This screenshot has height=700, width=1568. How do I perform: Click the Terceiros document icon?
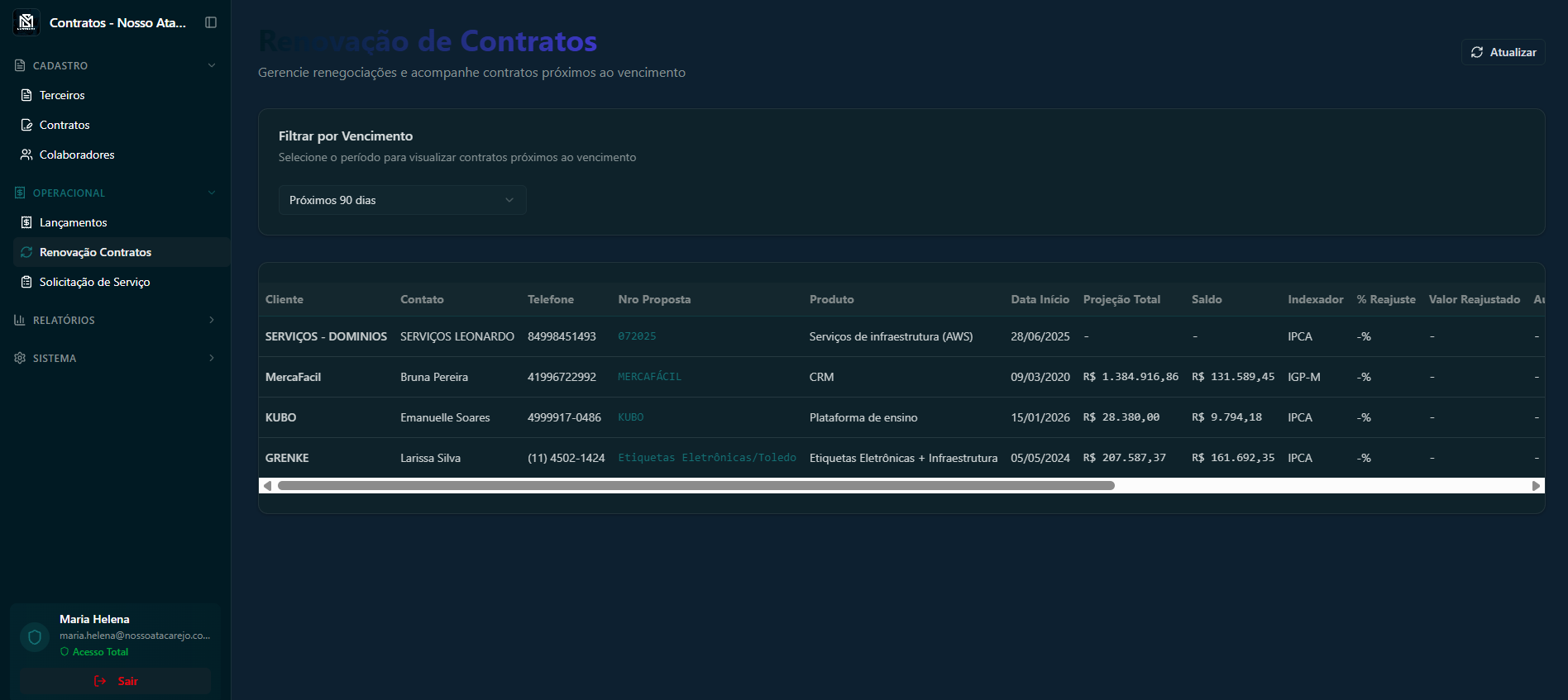(x=26, y=95)
